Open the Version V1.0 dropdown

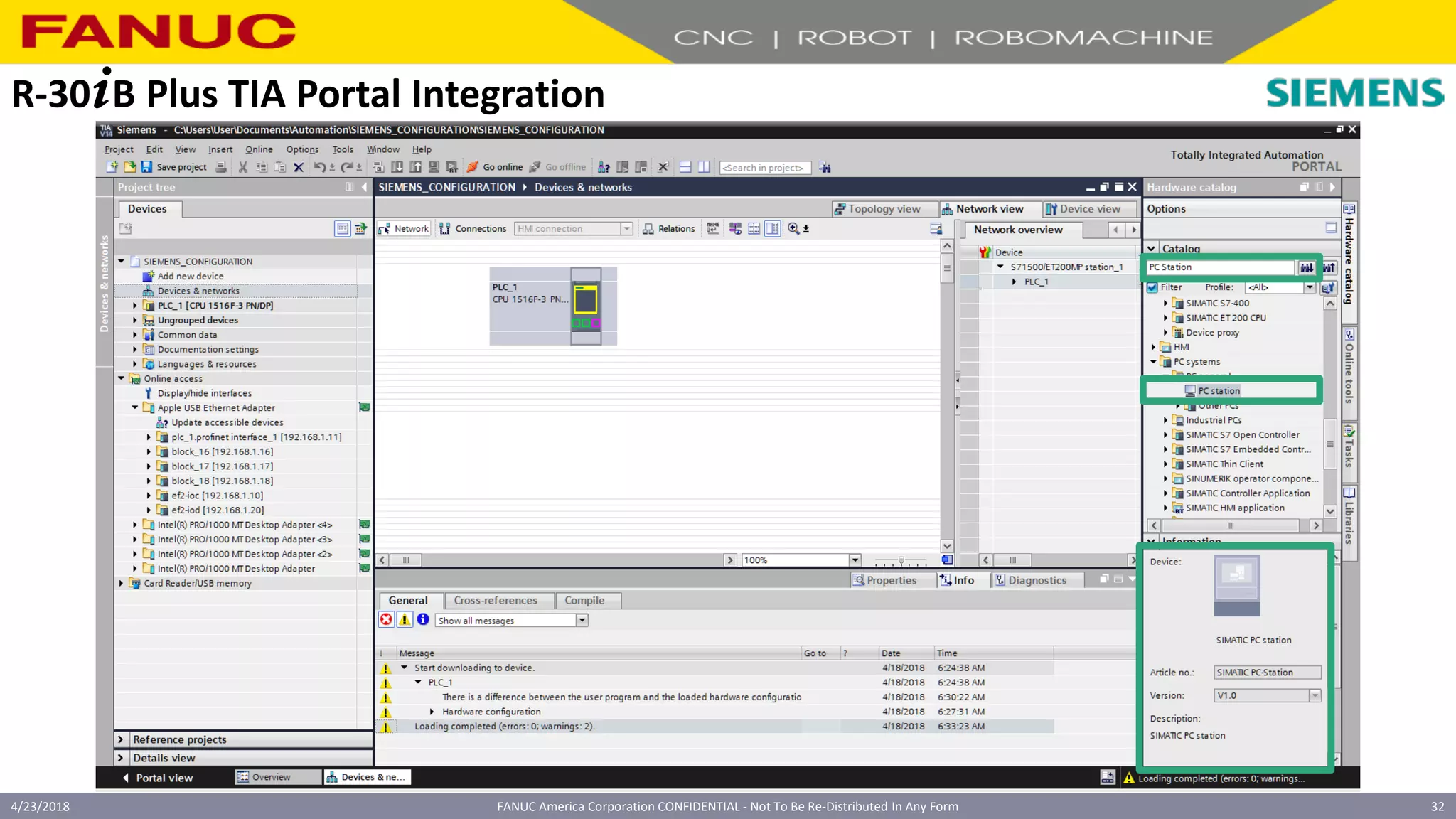pos(1315,695)
